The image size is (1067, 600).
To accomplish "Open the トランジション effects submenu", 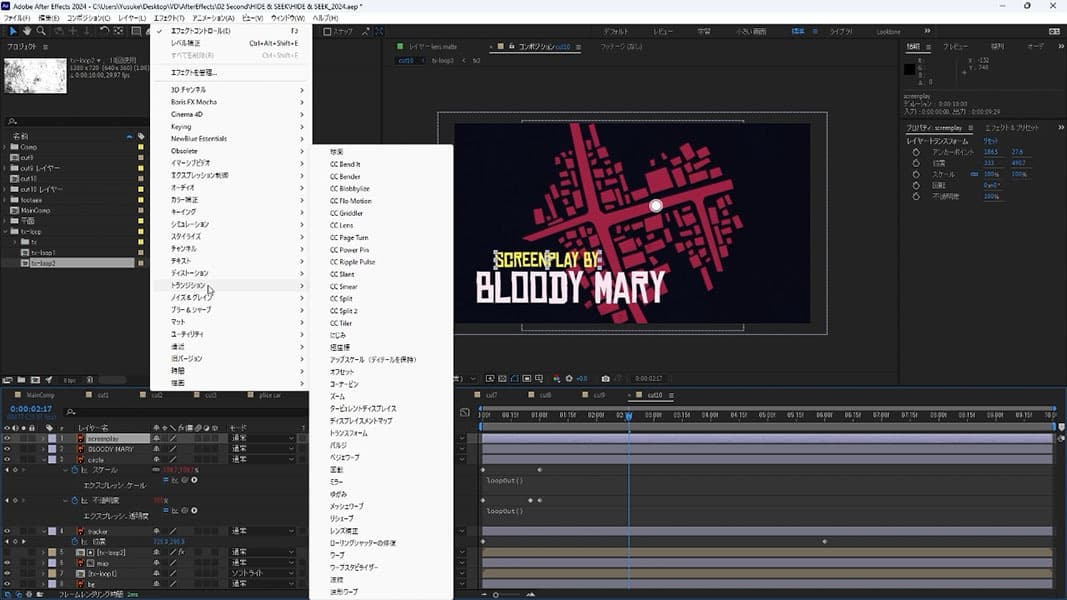I will 187,285.
